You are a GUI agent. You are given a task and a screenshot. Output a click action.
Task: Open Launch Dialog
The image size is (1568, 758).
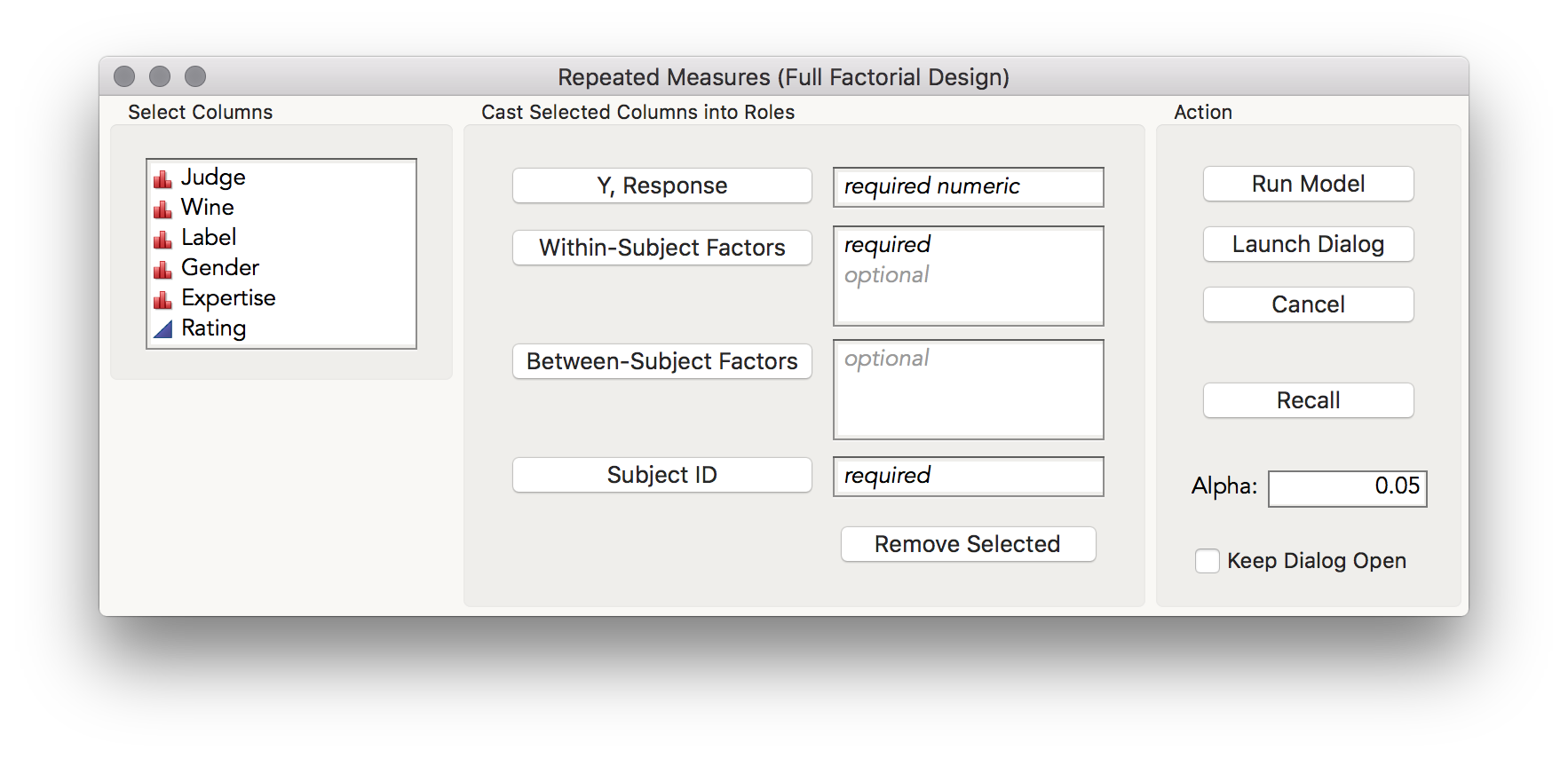tap(1308, 244)
